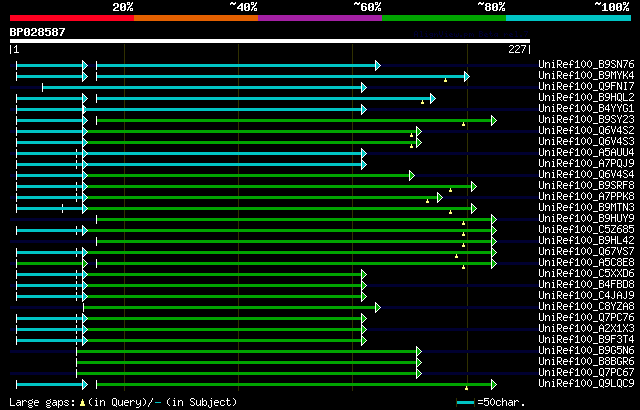Viewport: 640px width, 410px height.
Task: Click the cyan alignment bar of Q9FNI7
Action: [202, 87]
